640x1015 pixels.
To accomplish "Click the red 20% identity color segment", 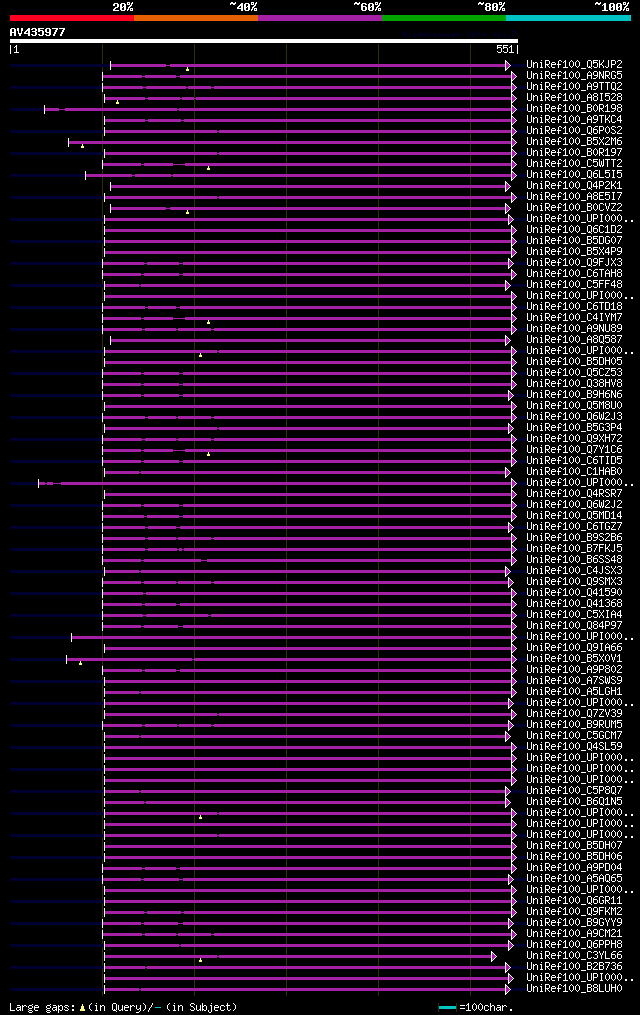I will coord(72,18).
